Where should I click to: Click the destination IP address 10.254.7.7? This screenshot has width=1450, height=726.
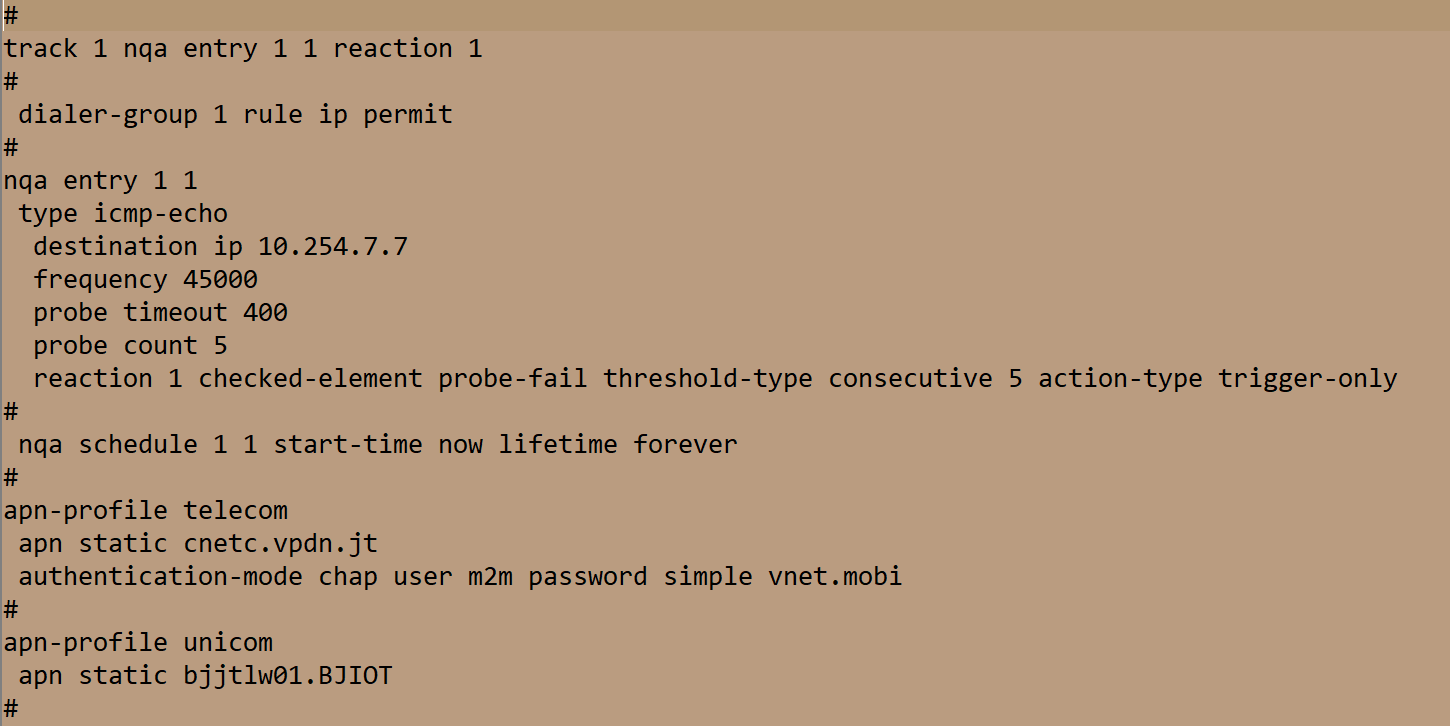pos(333,247)
